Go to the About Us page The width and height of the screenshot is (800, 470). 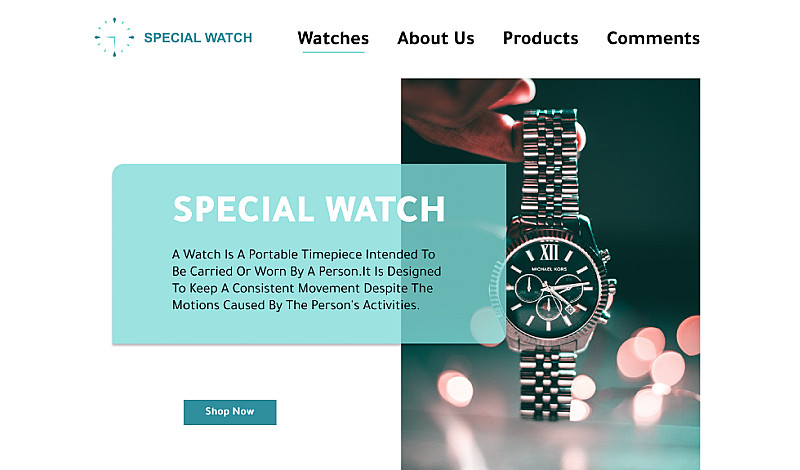pyautogui.click(x=436, y=38)
